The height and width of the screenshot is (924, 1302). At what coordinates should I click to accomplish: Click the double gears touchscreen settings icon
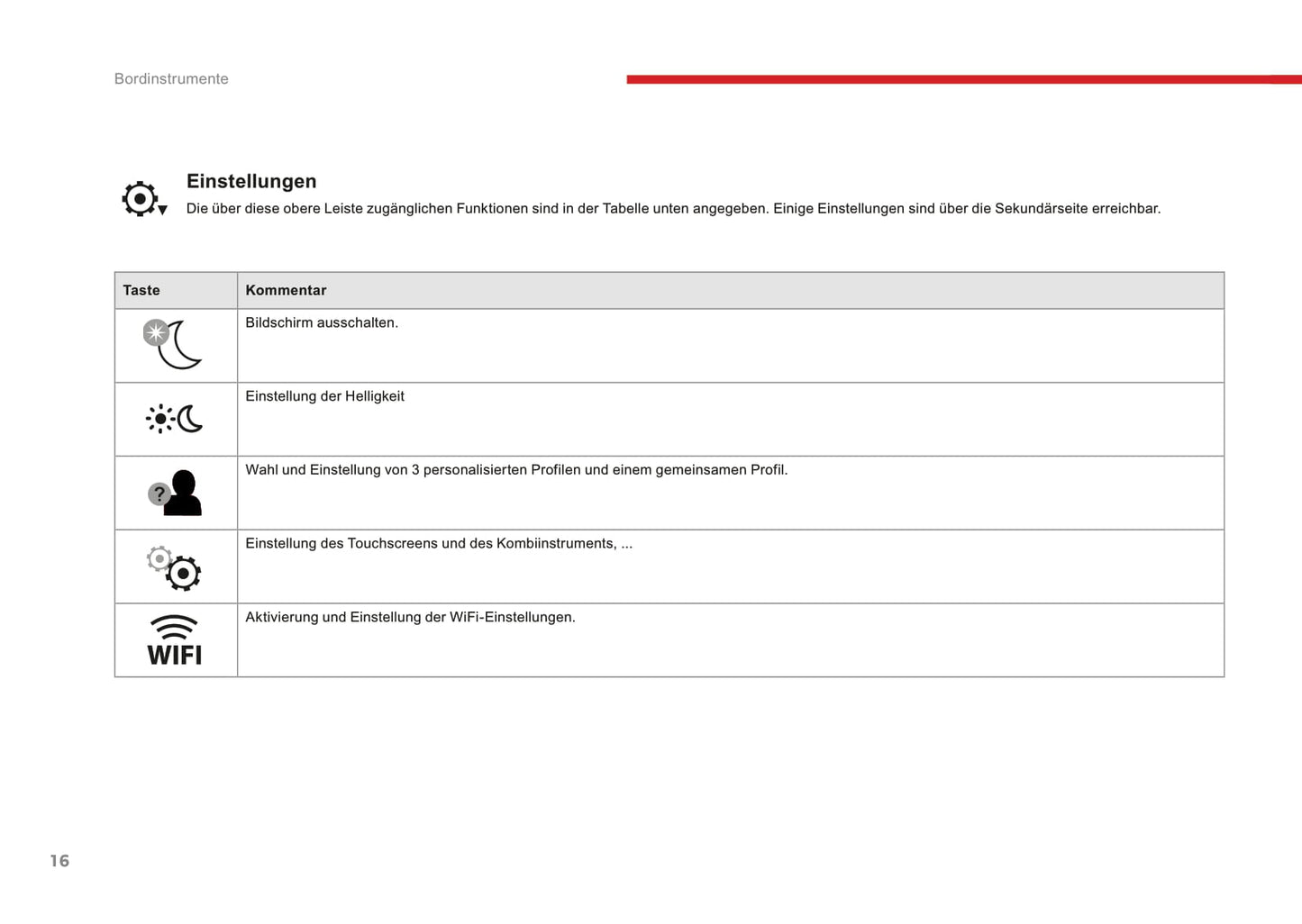pos(174,567)
